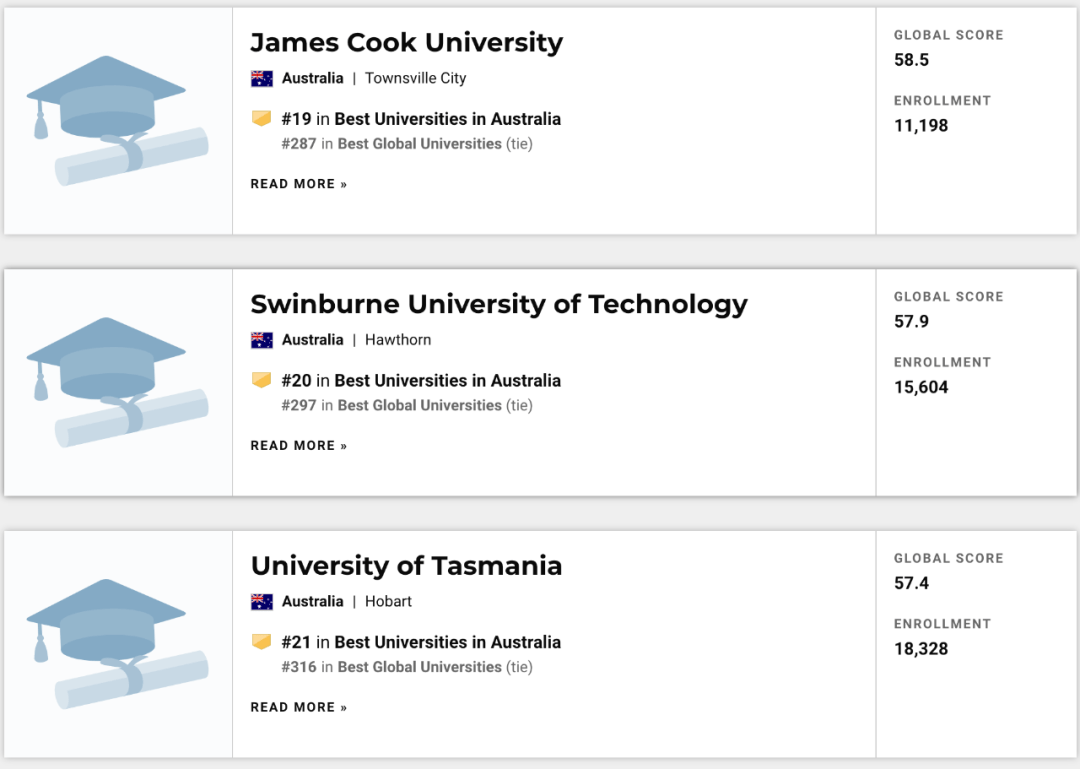The width and height of the screenshot is (1080, 769).
Task: Click gold badge next to #19 ranking
Action: (261, 119)
